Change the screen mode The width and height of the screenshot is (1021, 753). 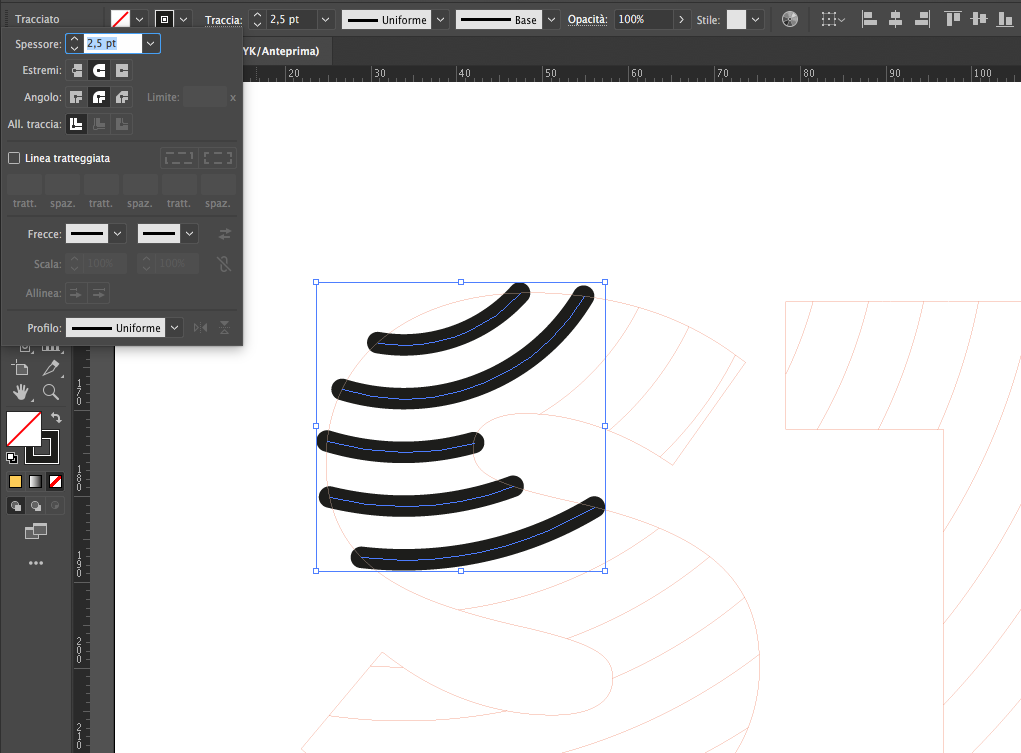[36, 532]
